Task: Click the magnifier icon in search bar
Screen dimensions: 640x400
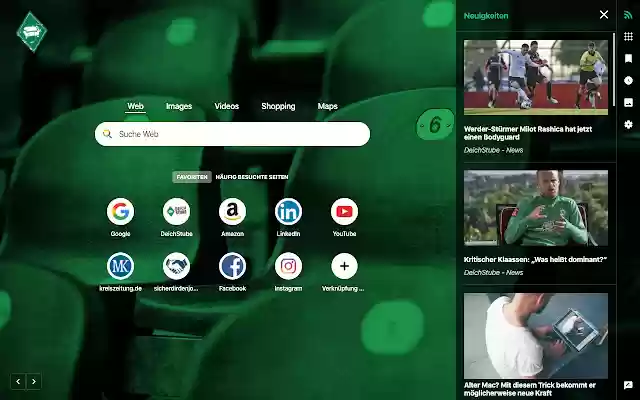Action: 107,134
